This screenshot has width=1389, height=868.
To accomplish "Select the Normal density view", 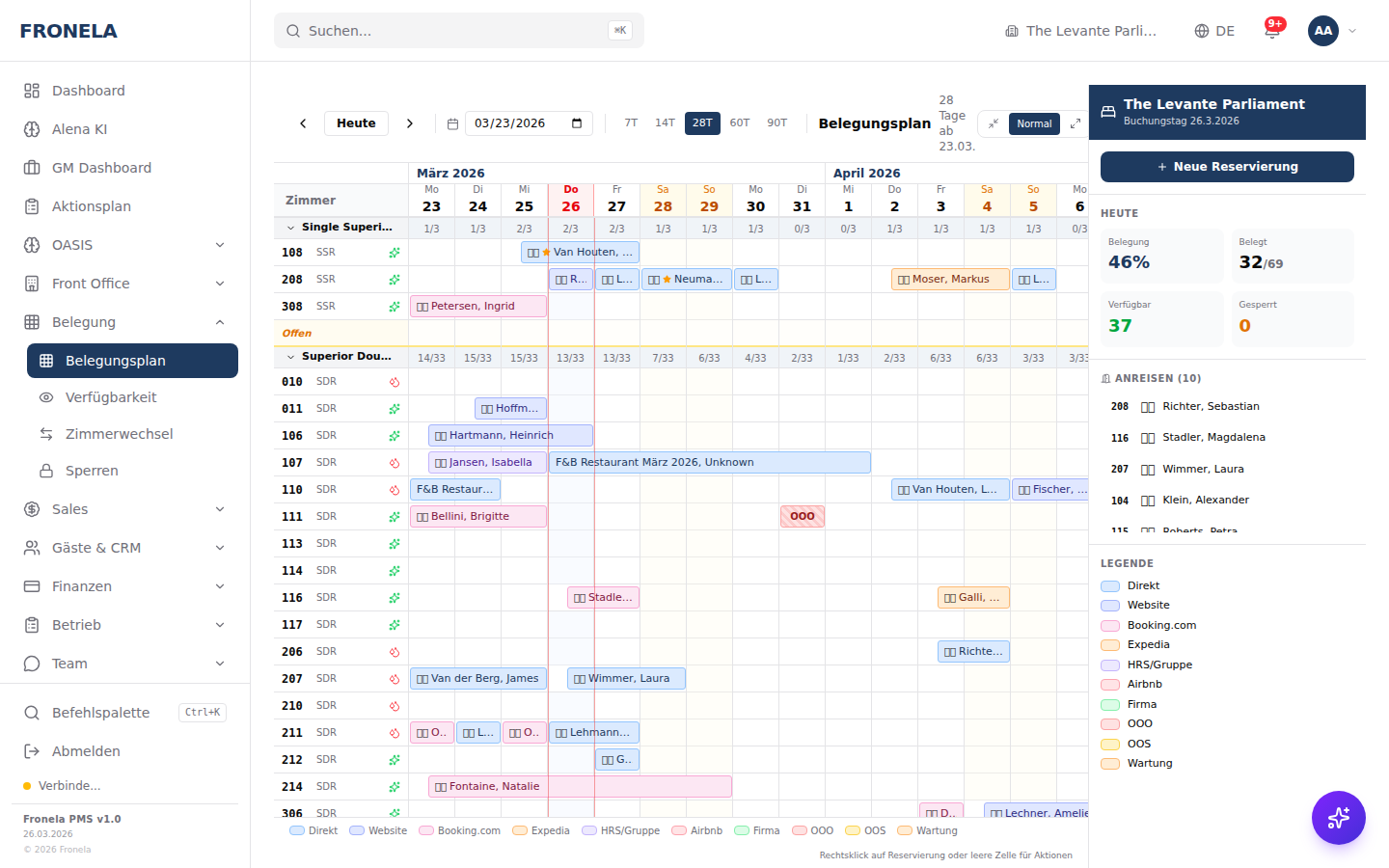I will tap(1034, 123).
